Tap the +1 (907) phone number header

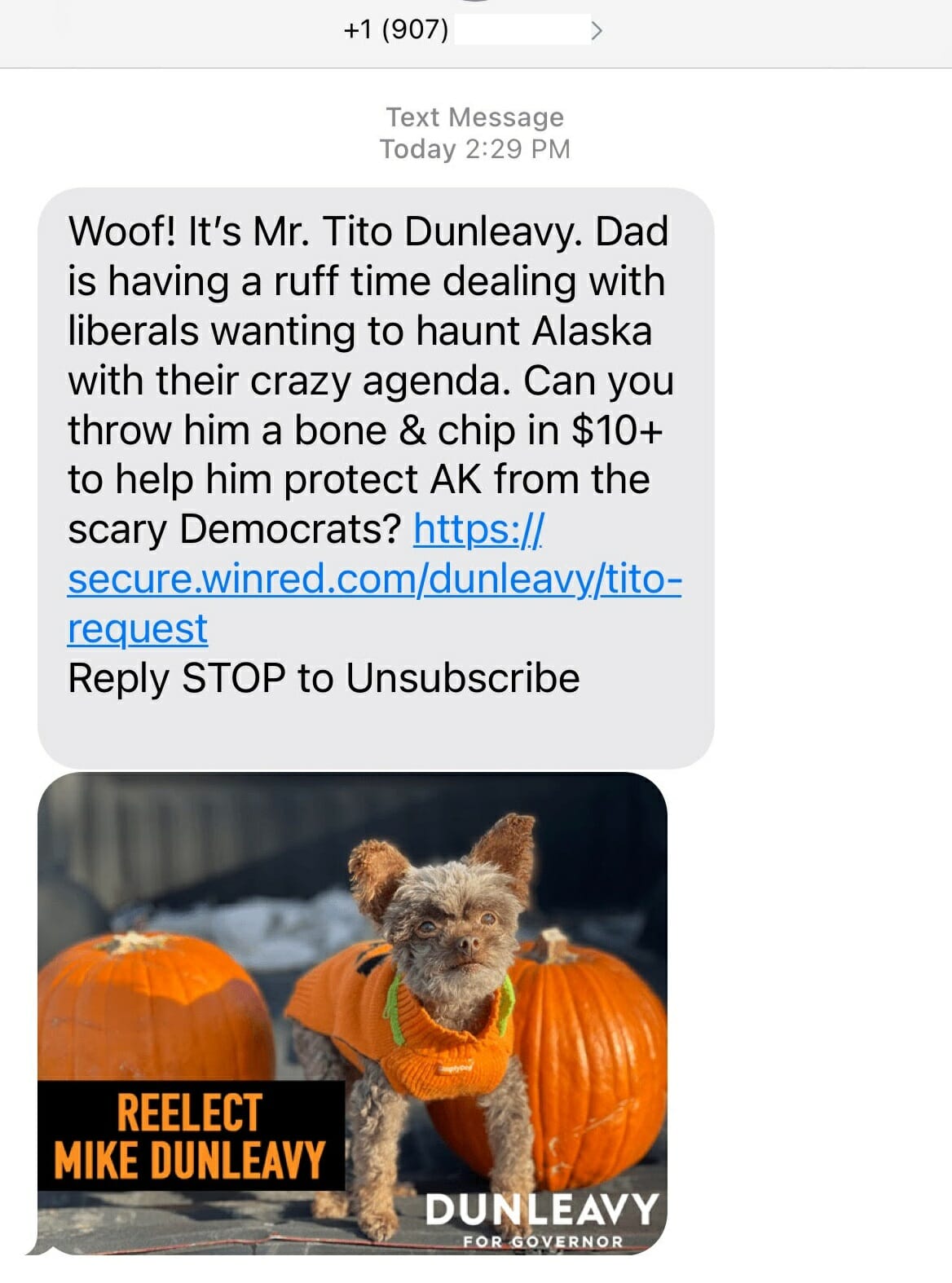pyautogui.click(x=395, y=30)
